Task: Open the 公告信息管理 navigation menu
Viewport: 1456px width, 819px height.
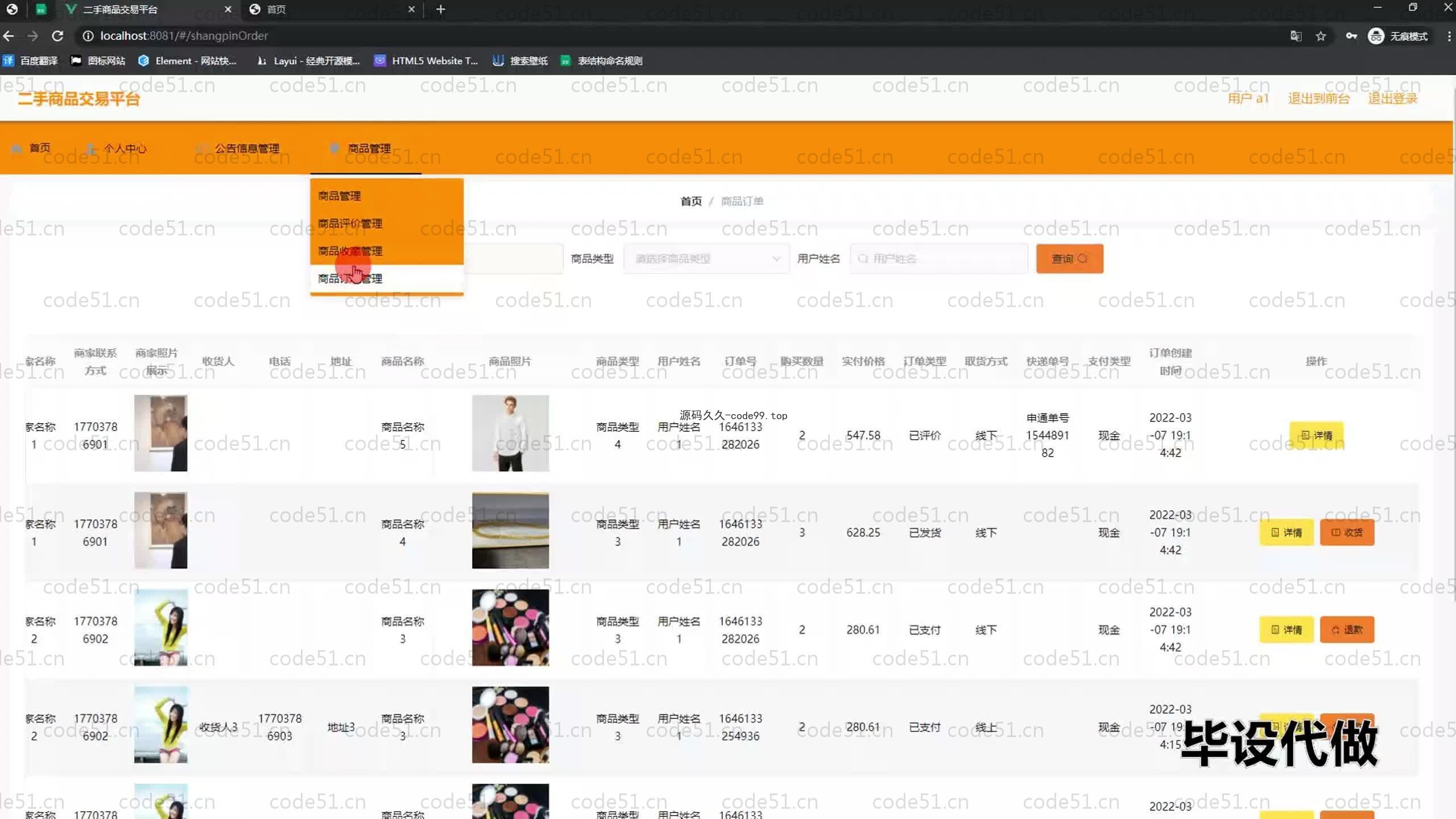Action: (x=238, y=148)
